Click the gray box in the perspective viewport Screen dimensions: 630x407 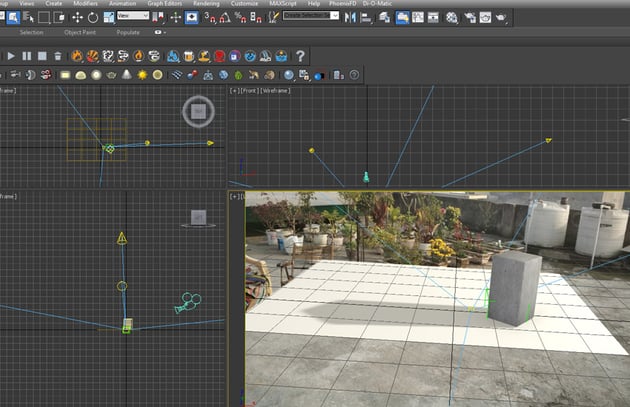(515, 287)
